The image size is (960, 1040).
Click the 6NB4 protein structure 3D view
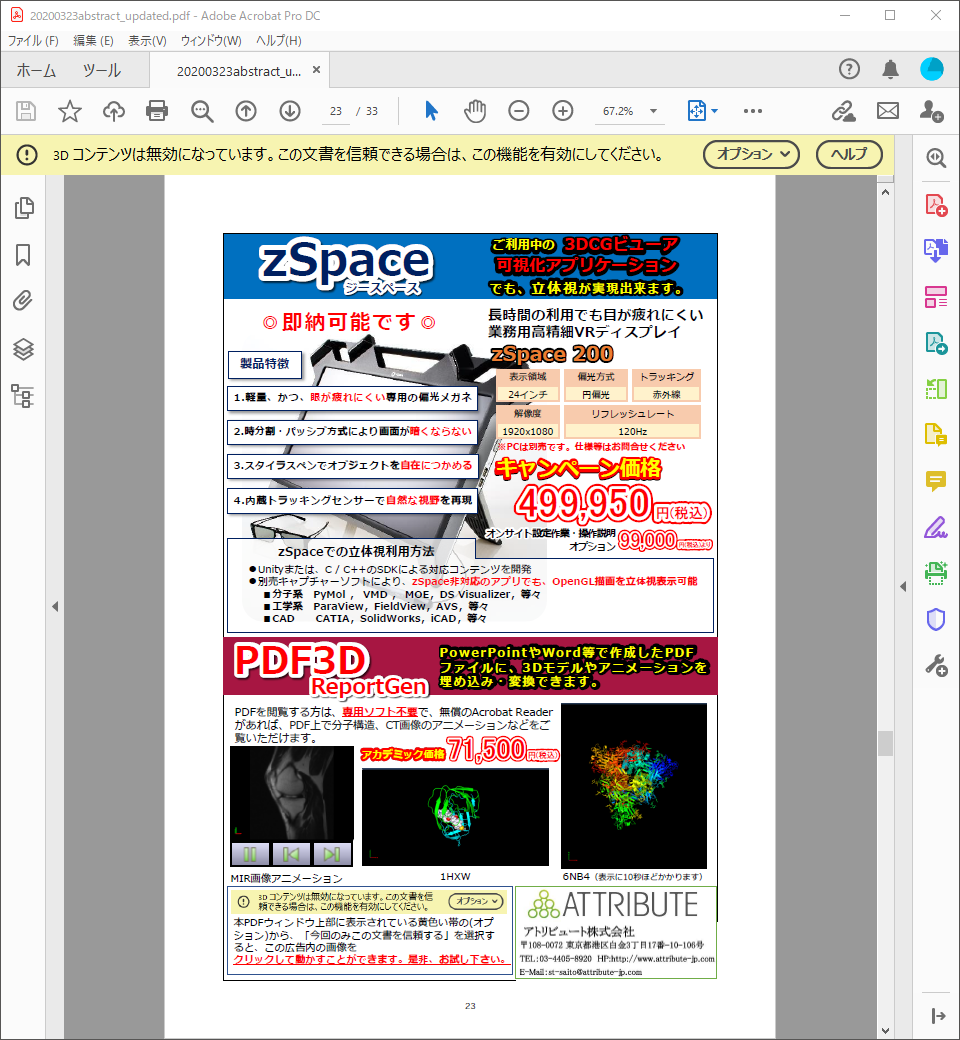634,786
